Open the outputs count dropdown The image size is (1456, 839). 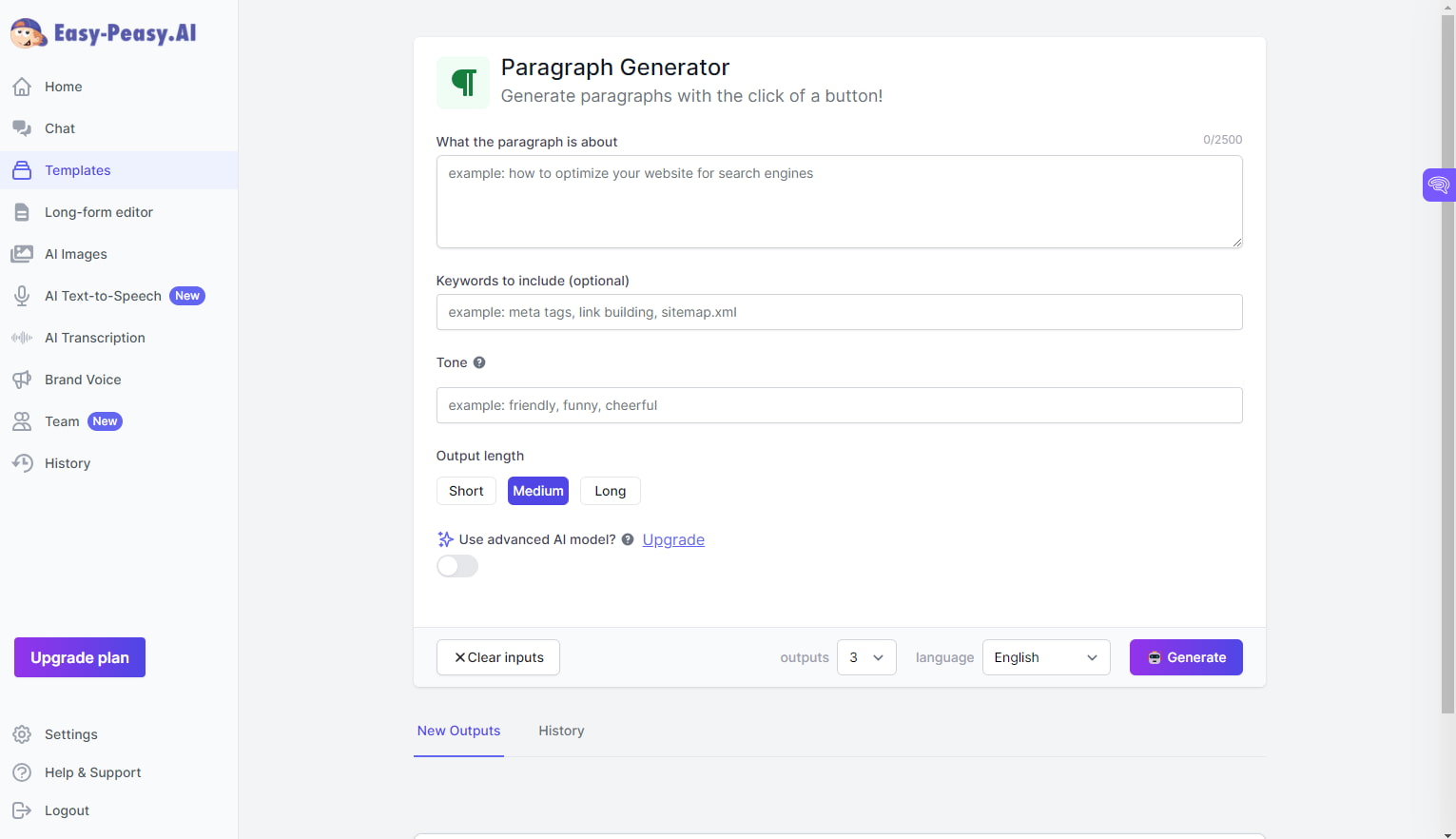pyautogui.click(x=866, y=657)
